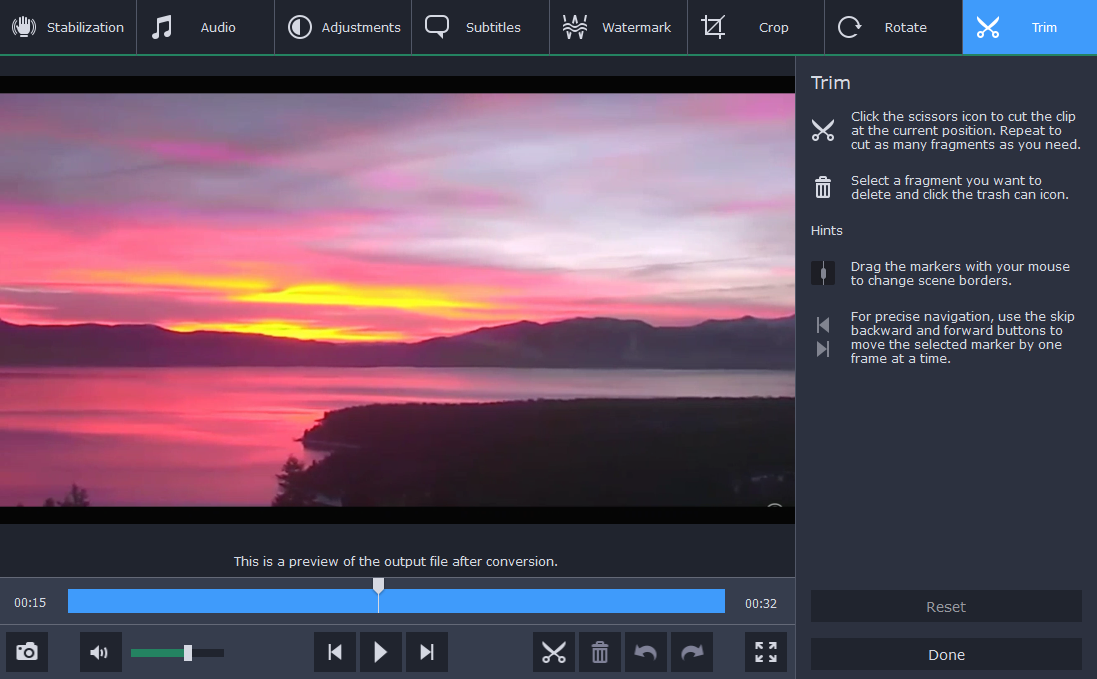Image resolution: width=1097 pixels, height=679 pixels.
Task: Switch to the Rotate tab
Action: [892, 27]
